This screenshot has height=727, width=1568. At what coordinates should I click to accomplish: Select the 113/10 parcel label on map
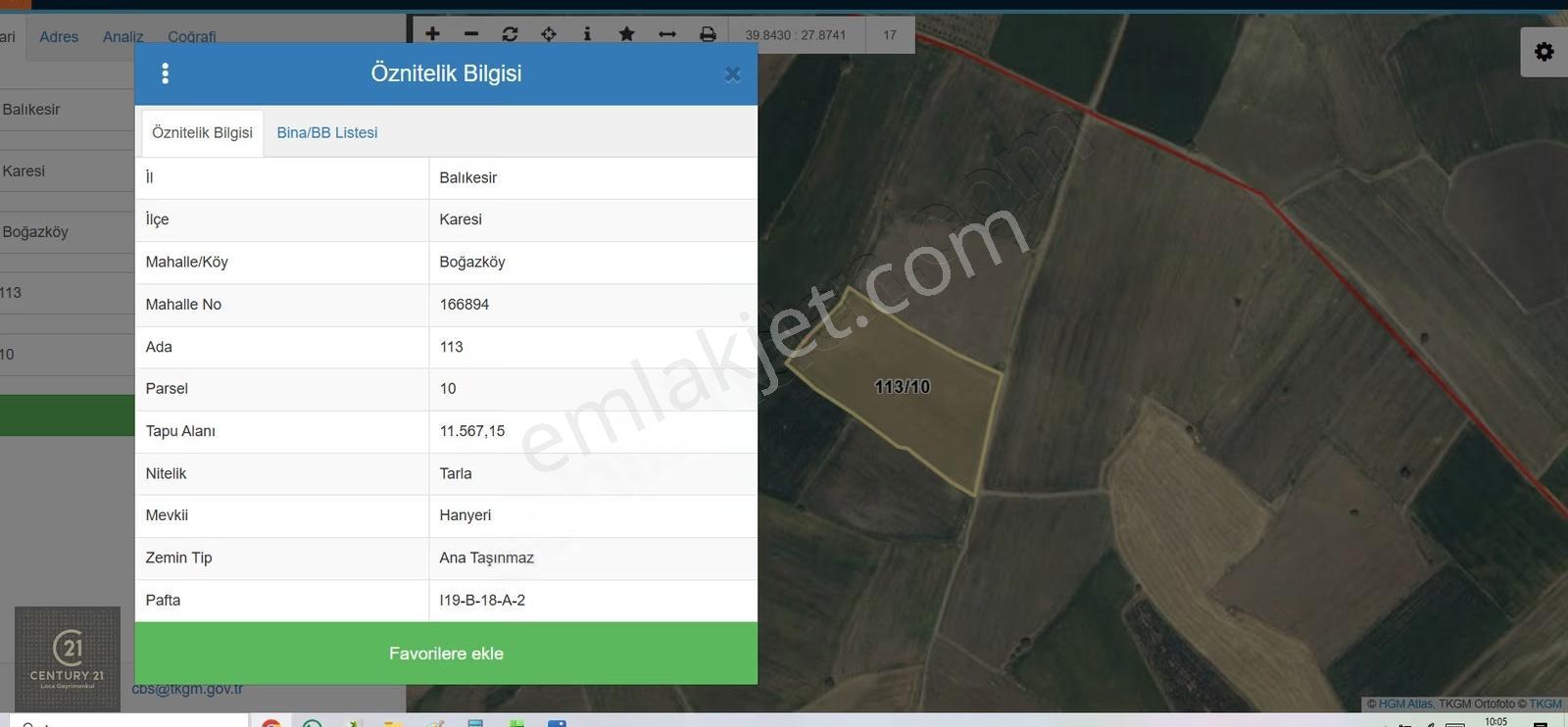(x=902, y=387)
